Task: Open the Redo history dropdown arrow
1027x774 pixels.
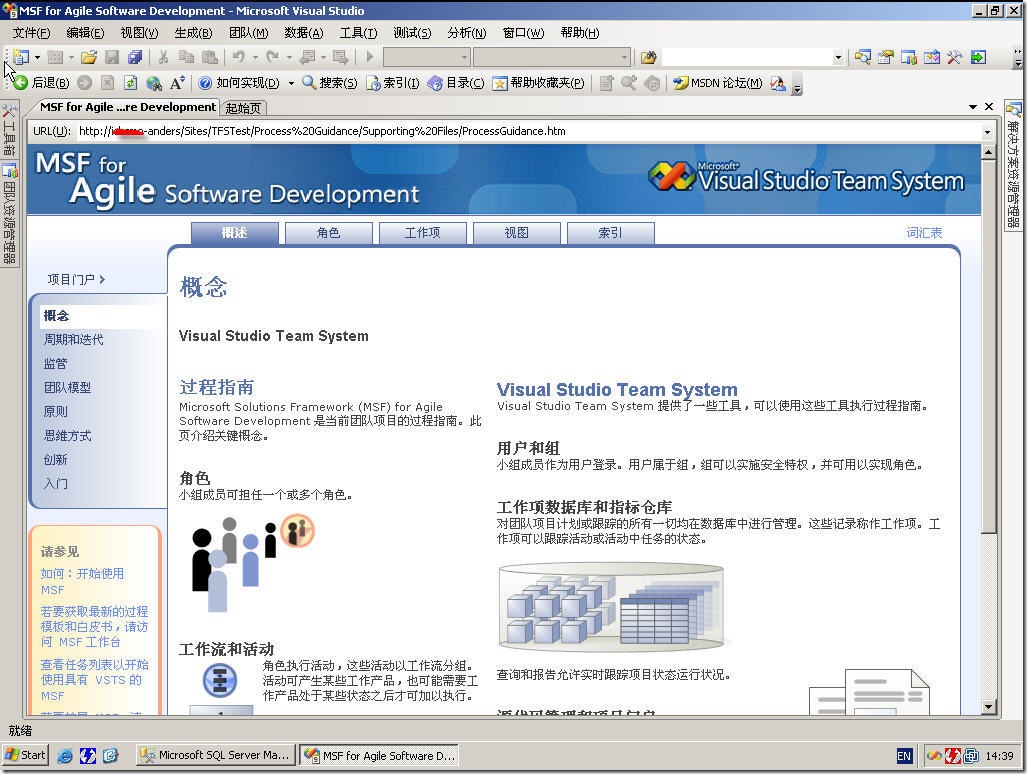Action: click(289, 58)
